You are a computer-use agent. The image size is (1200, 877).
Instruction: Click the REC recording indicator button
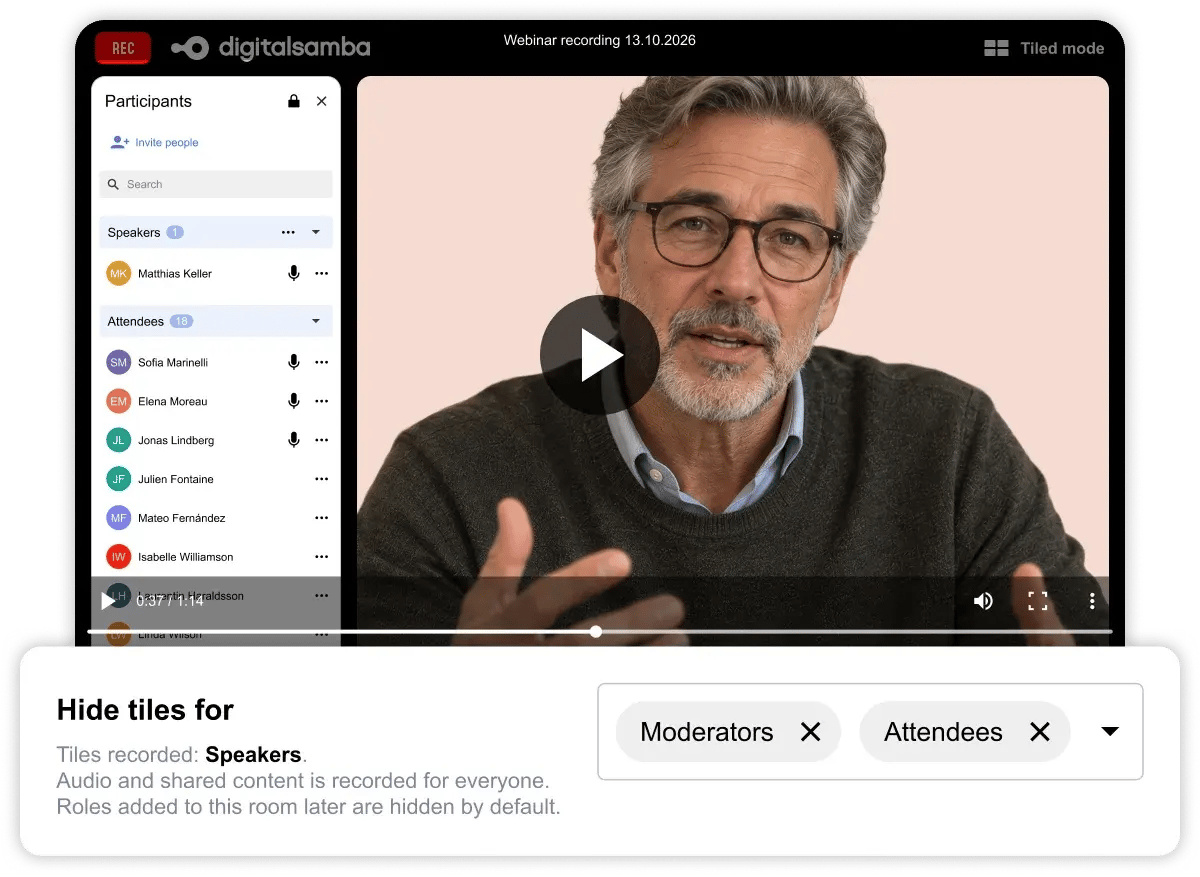(123, 48)
